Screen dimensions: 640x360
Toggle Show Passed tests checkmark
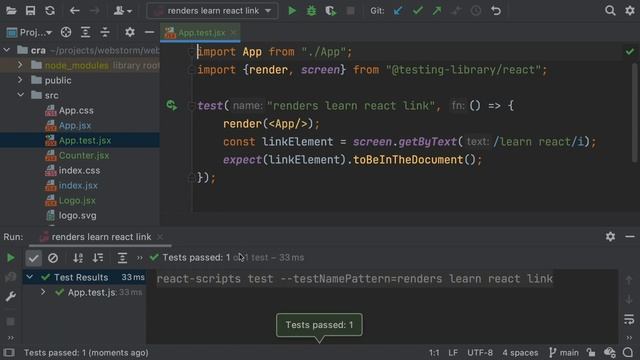(33, 258)
